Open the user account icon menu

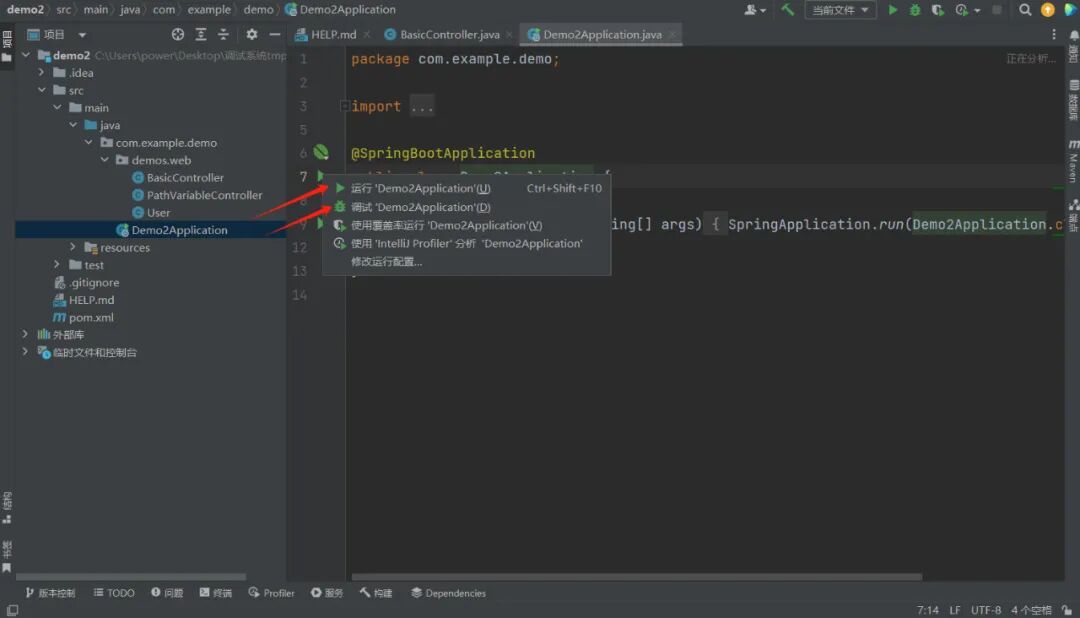tap(754, 10)
